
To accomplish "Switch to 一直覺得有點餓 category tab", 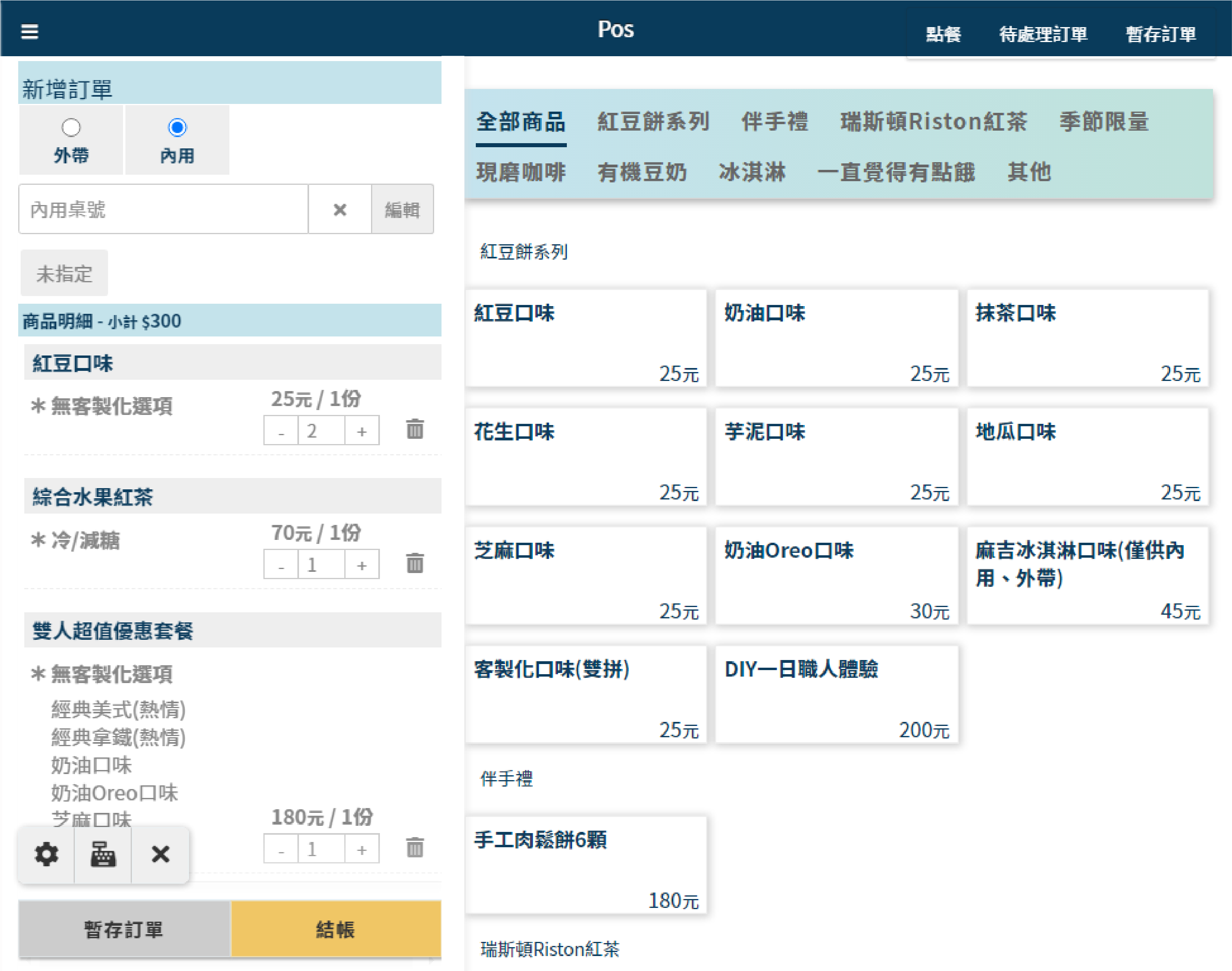I will coord(896,172).
